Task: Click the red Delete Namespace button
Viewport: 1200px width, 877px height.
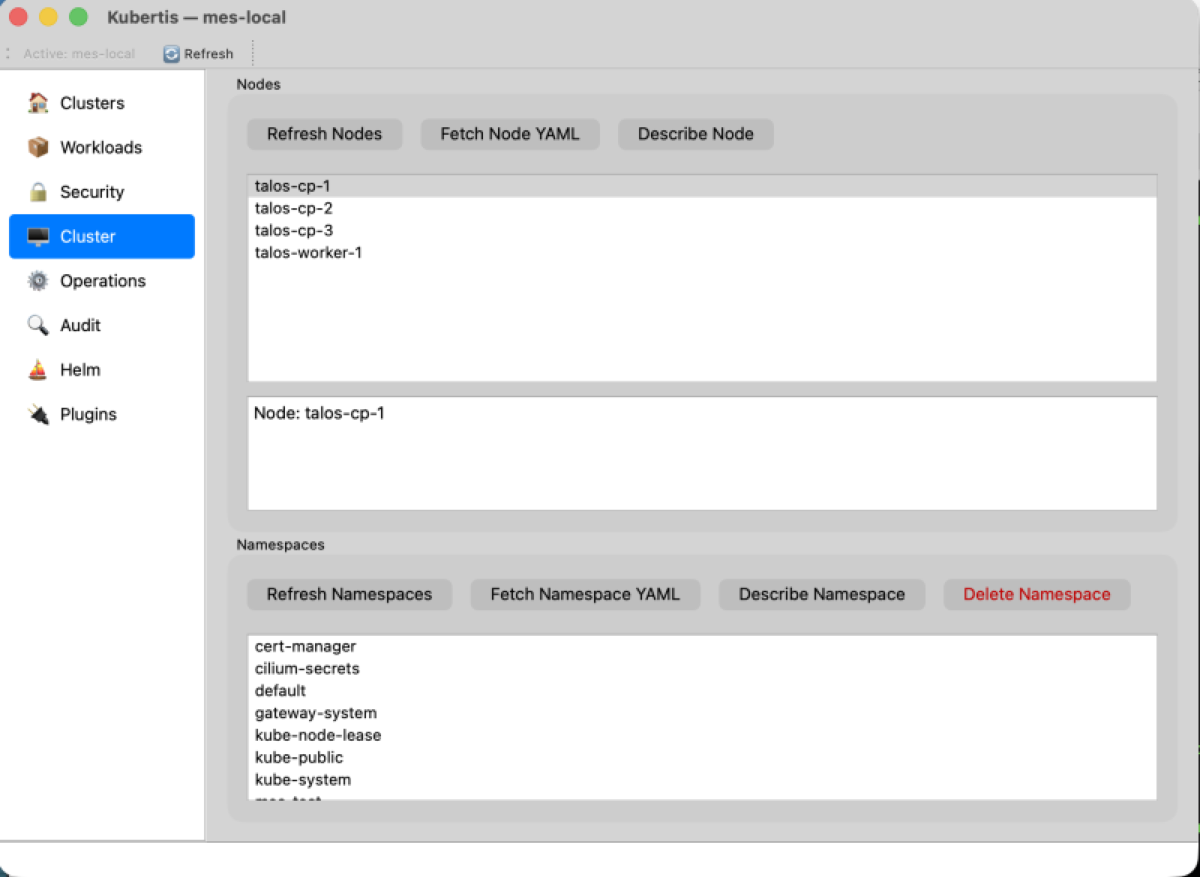Action: coord(1037,594)
